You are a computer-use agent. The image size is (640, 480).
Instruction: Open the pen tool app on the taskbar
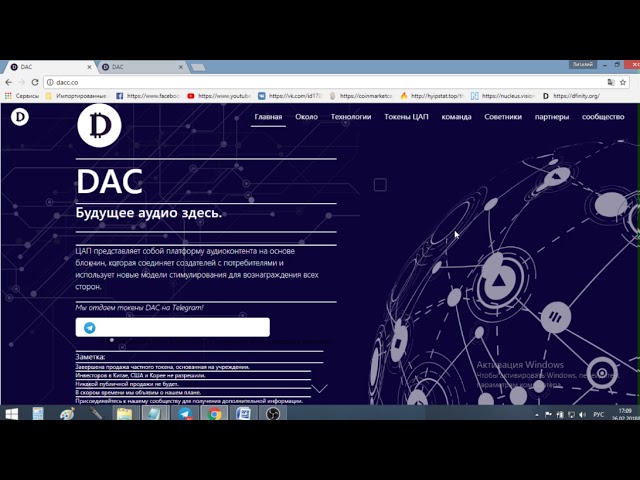coord(96,414)
